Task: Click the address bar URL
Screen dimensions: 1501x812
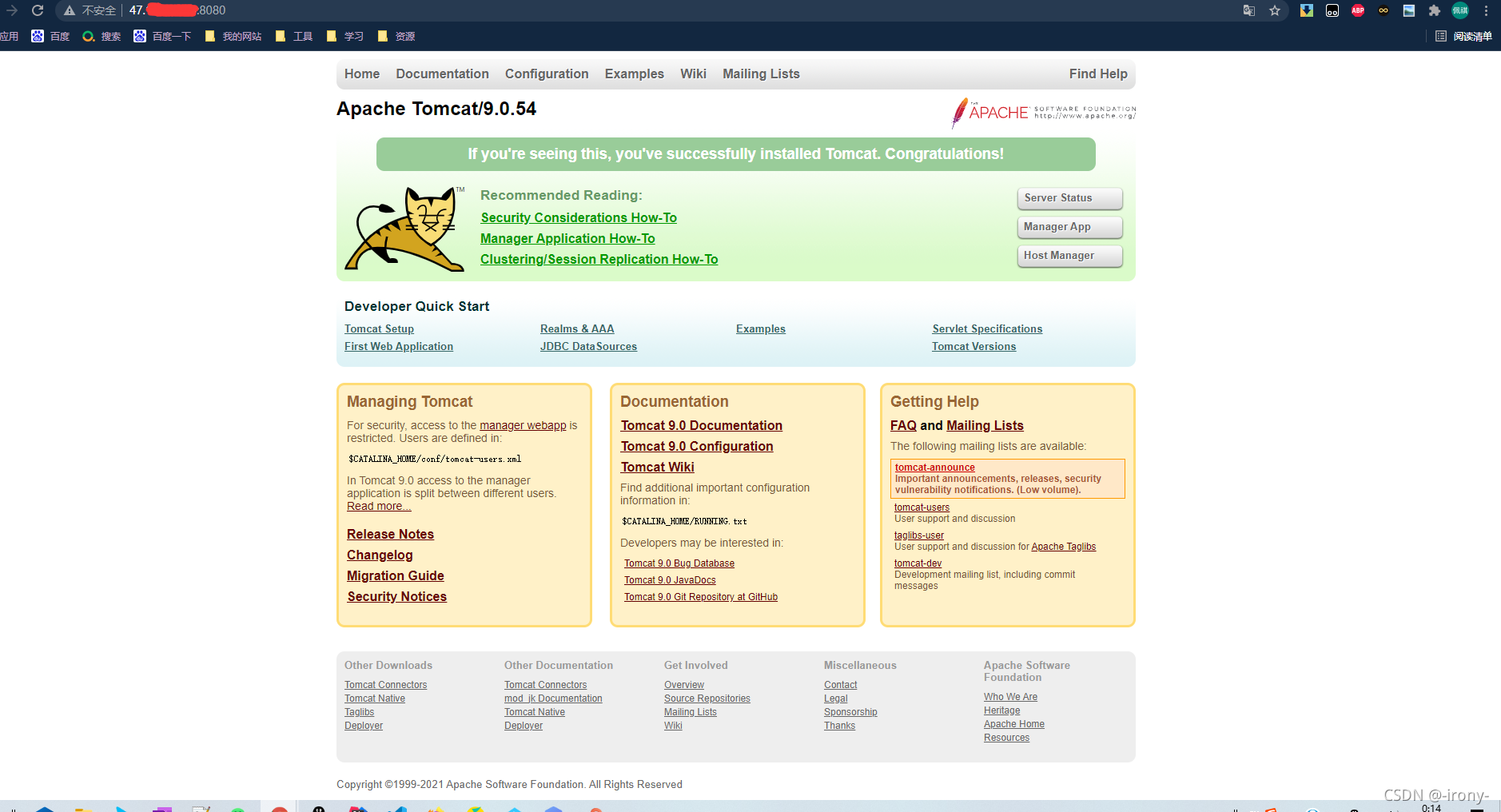Action: tap(177, 10)
